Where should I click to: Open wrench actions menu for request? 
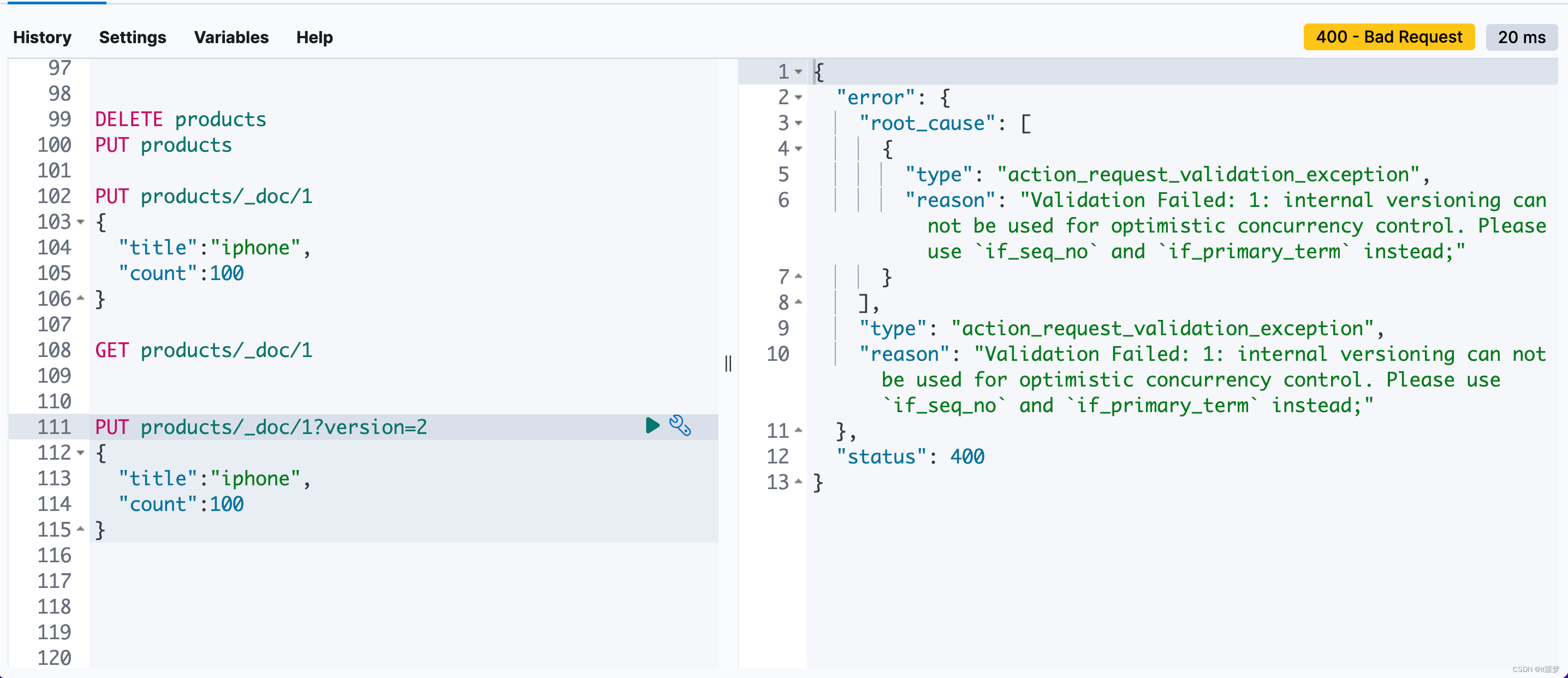point(680,425)
